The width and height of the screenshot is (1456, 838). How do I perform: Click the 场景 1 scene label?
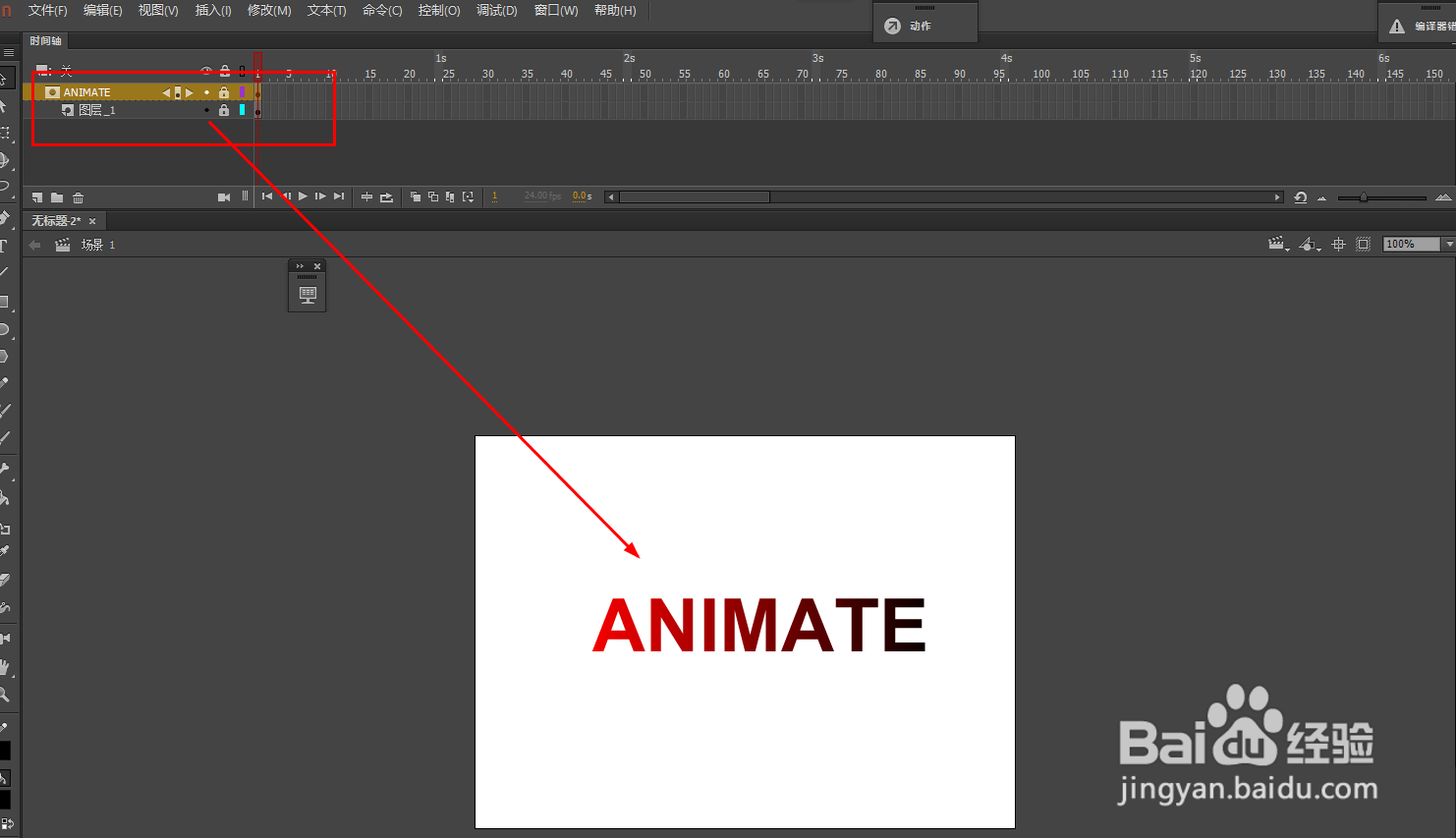tap(98, 245)
